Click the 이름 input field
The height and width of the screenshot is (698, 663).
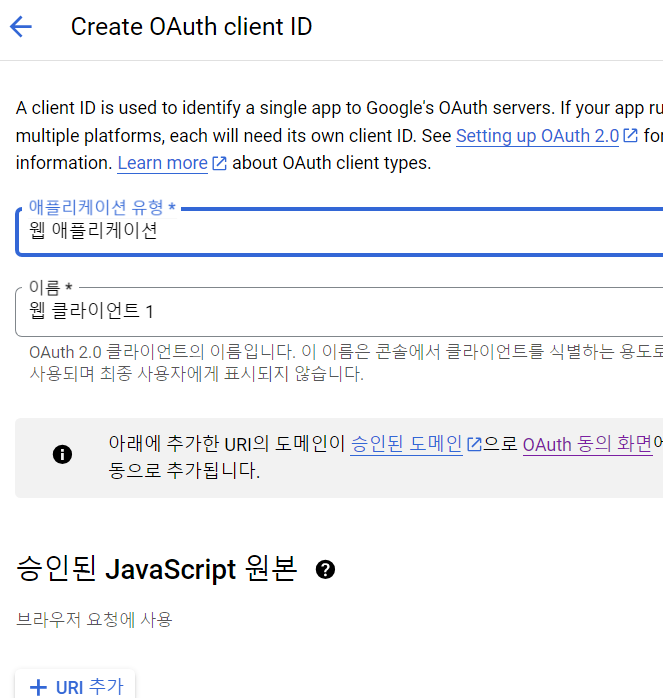339,312
